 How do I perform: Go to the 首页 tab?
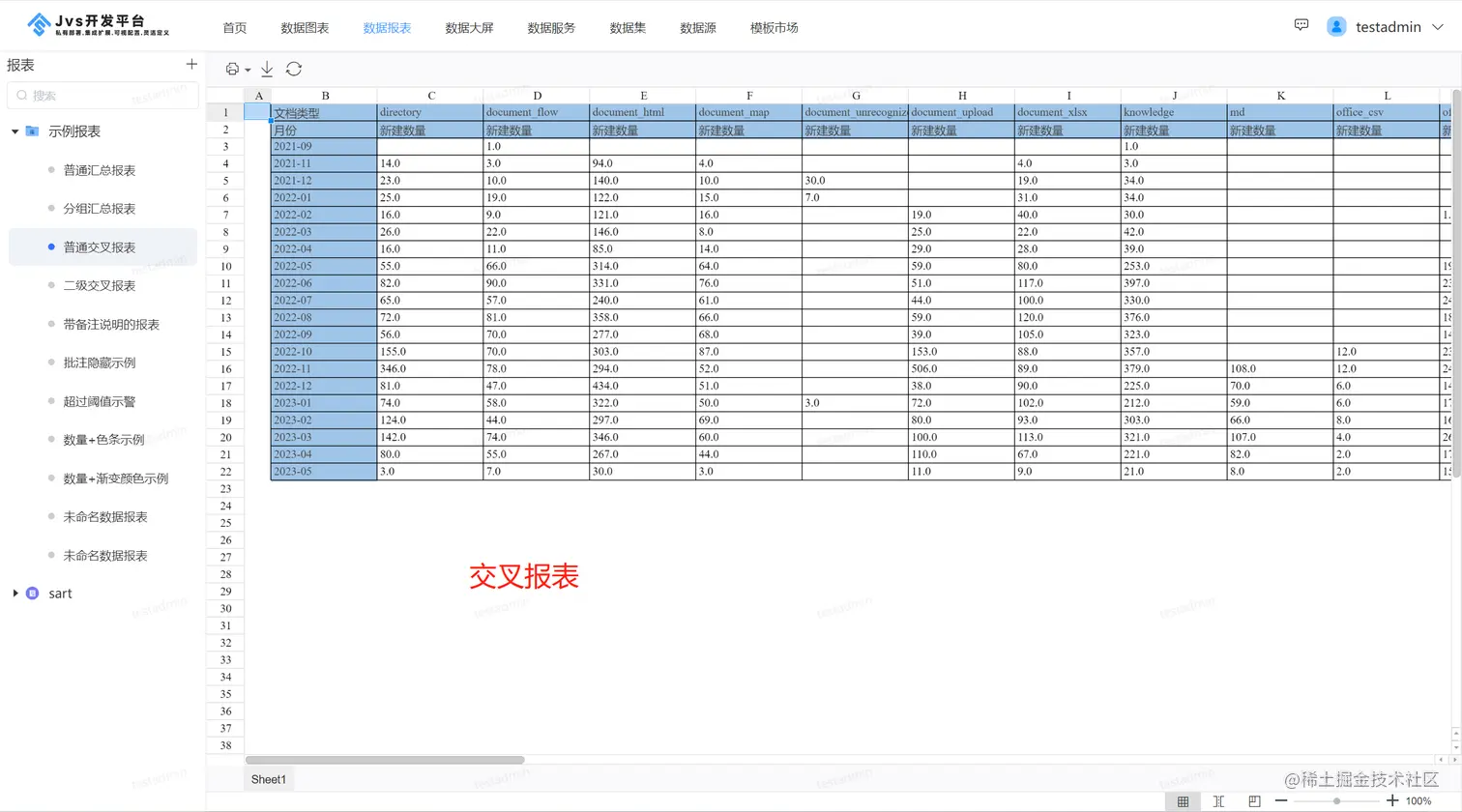coord(235,28)
